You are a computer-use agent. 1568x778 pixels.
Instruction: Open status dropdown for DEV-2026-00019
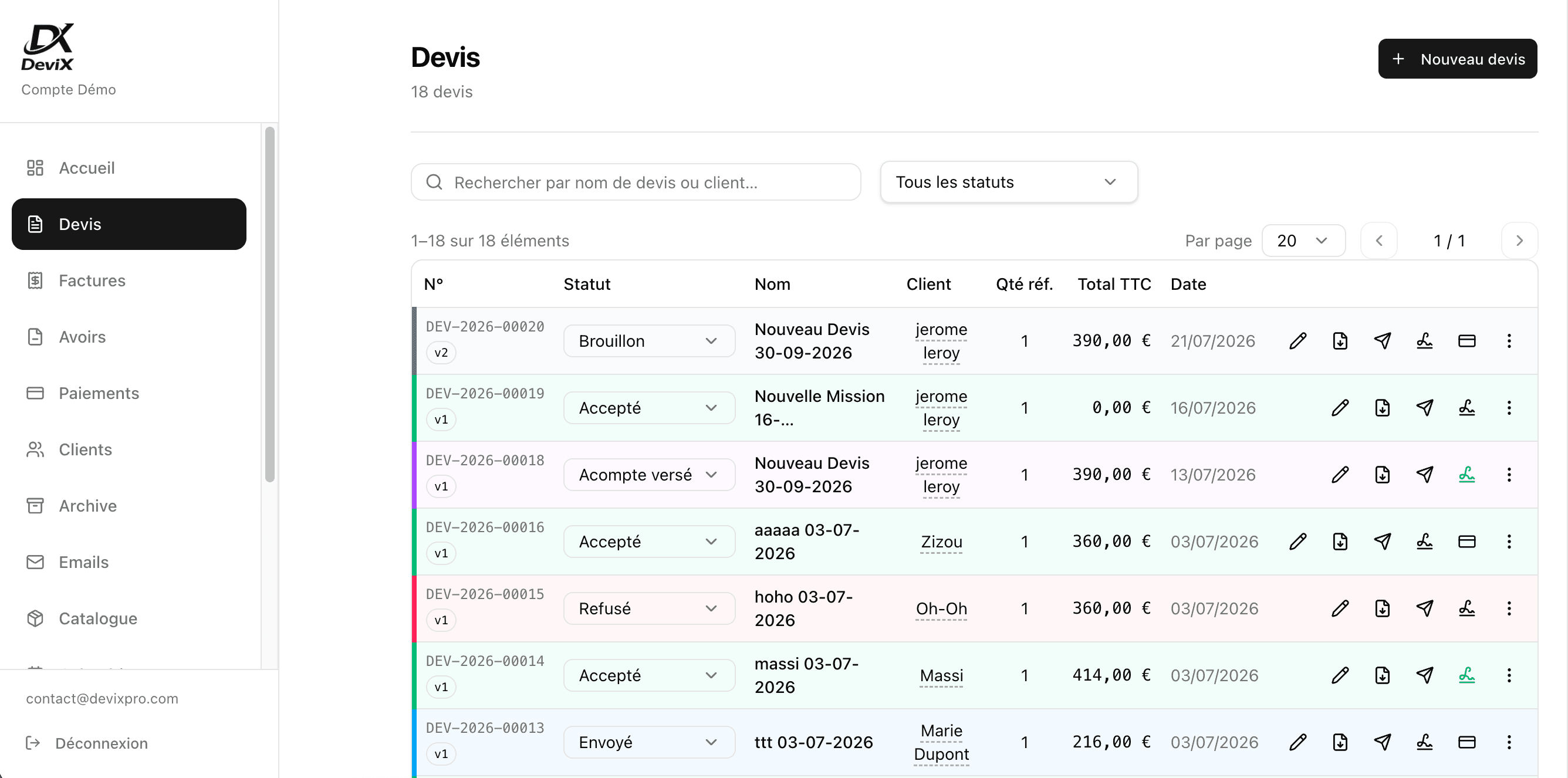click(x=649, y=408)
